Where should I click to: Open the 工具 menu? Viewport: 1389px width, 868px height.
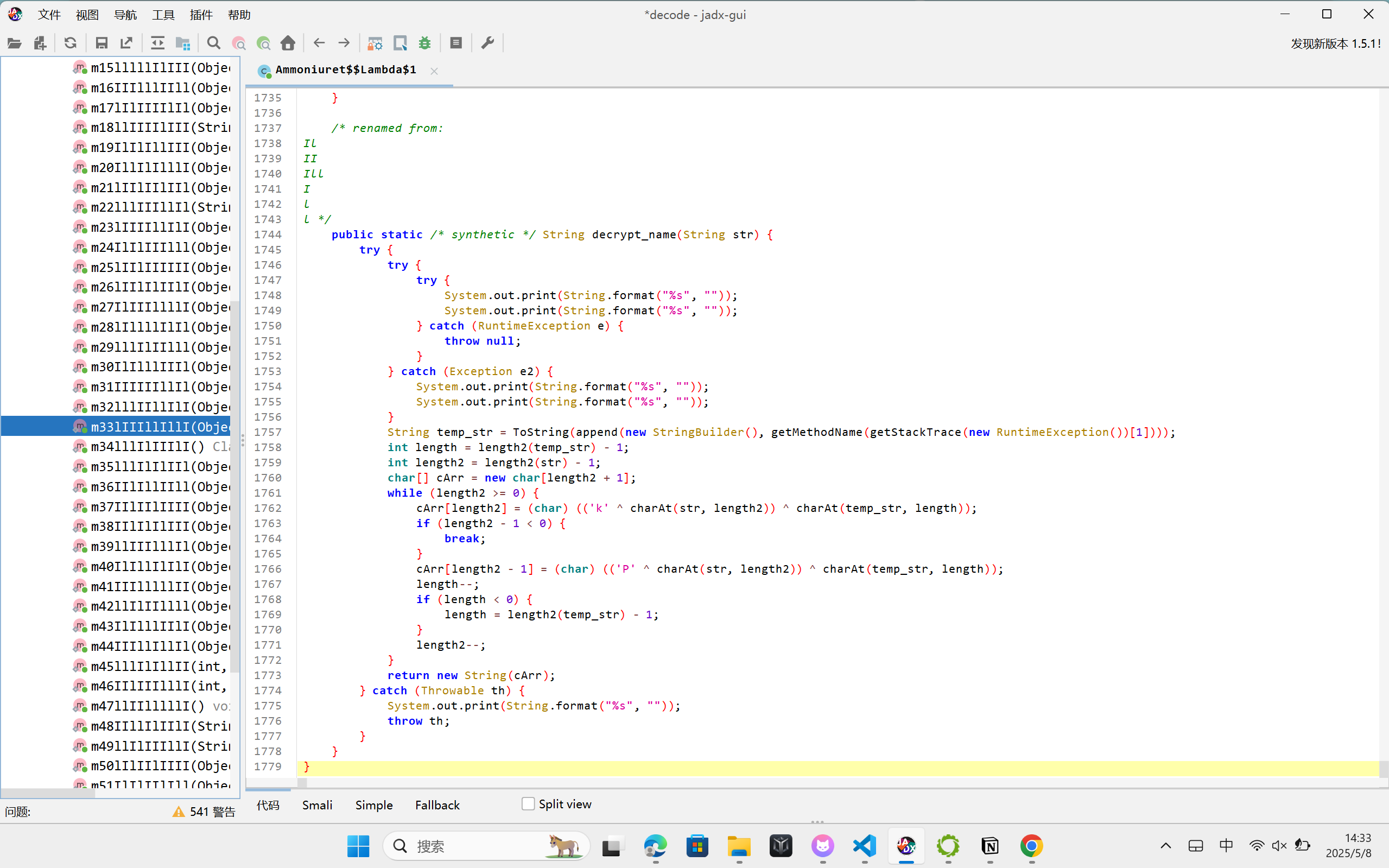pos(163,15)
